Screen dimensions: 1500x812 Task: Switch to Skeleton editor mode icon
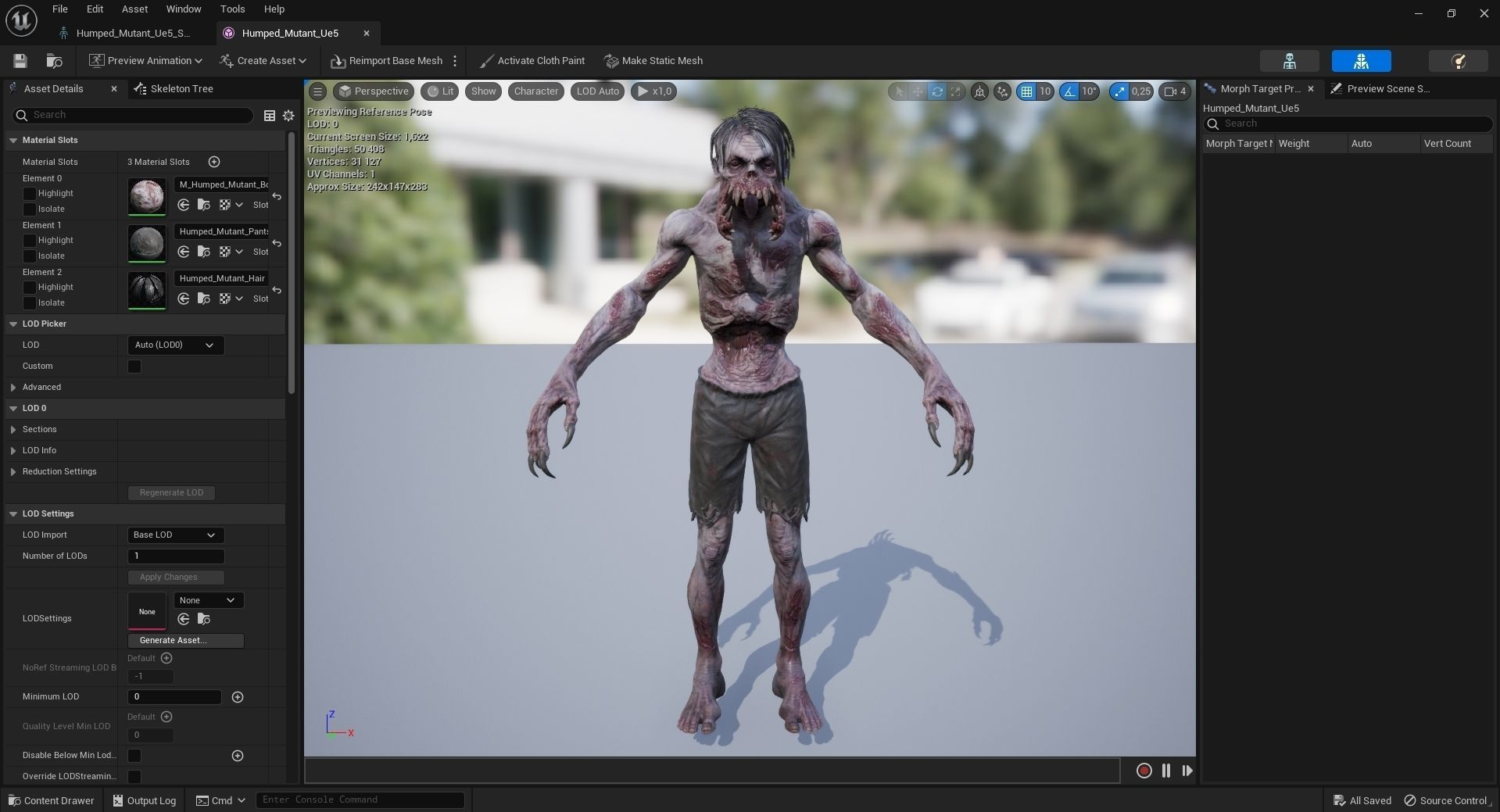(1290, 61)
